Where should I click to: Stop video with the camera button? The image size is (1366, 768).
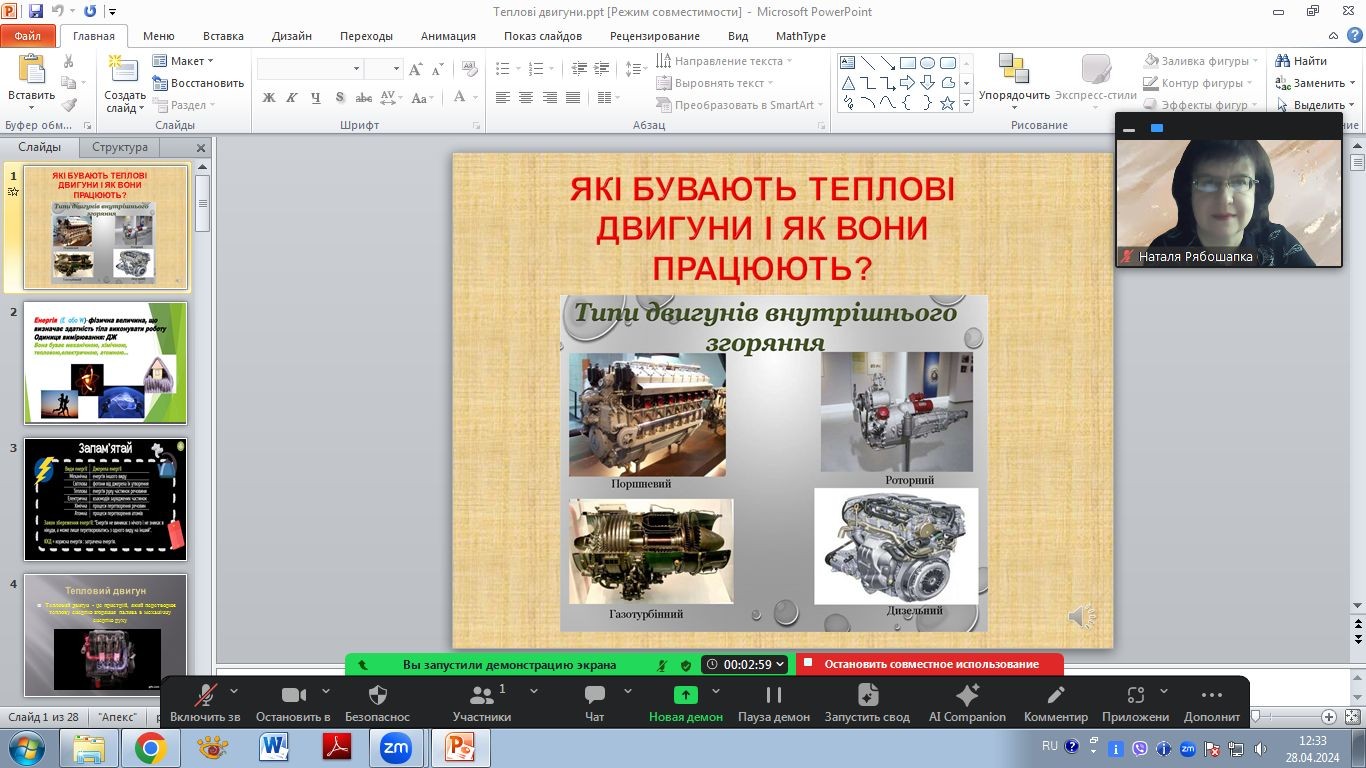(x=293, y=696)
